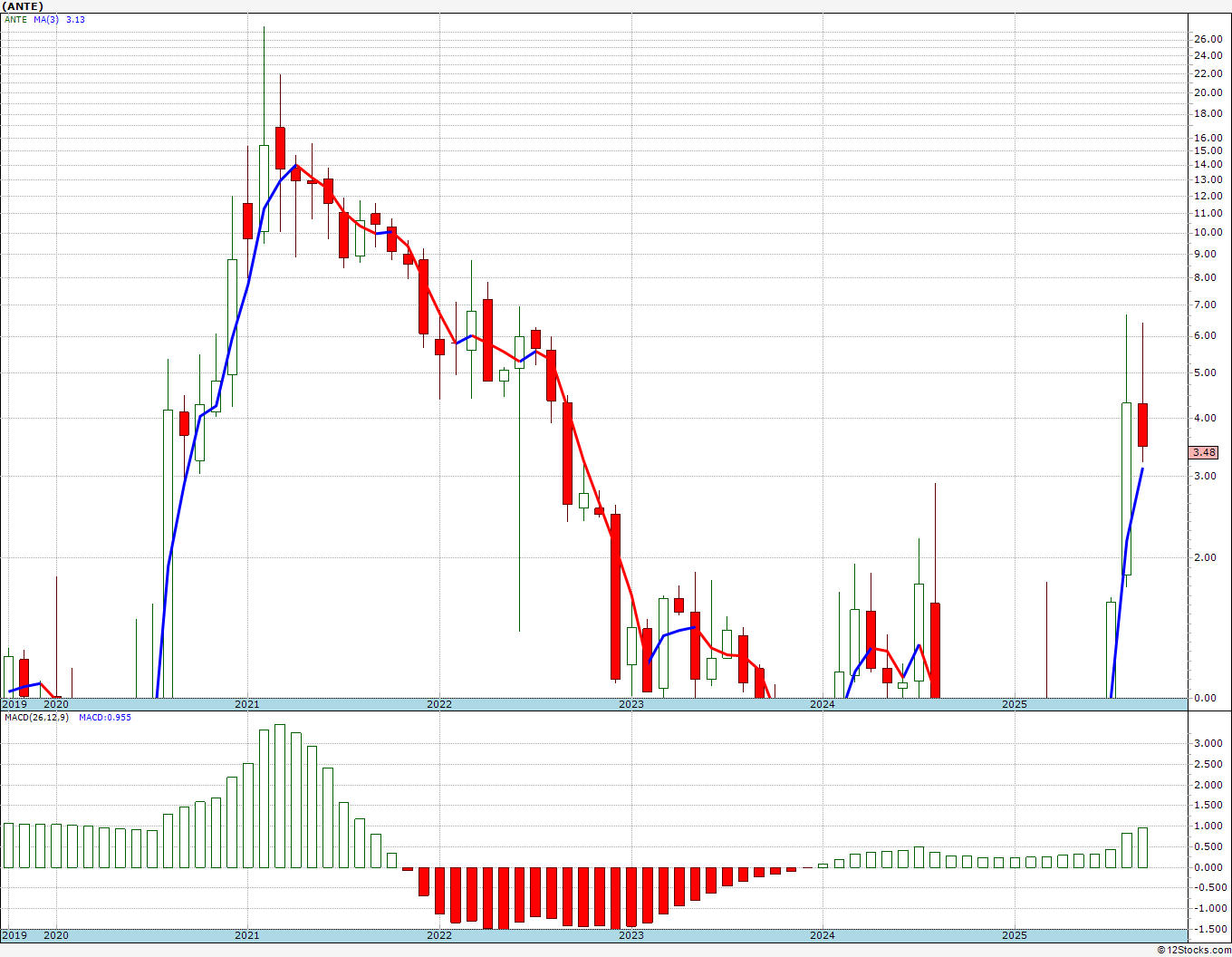Click 2023 on the MACD panel timeline
The width and height of the screenshot is (1232, 957).
(630, 935)
